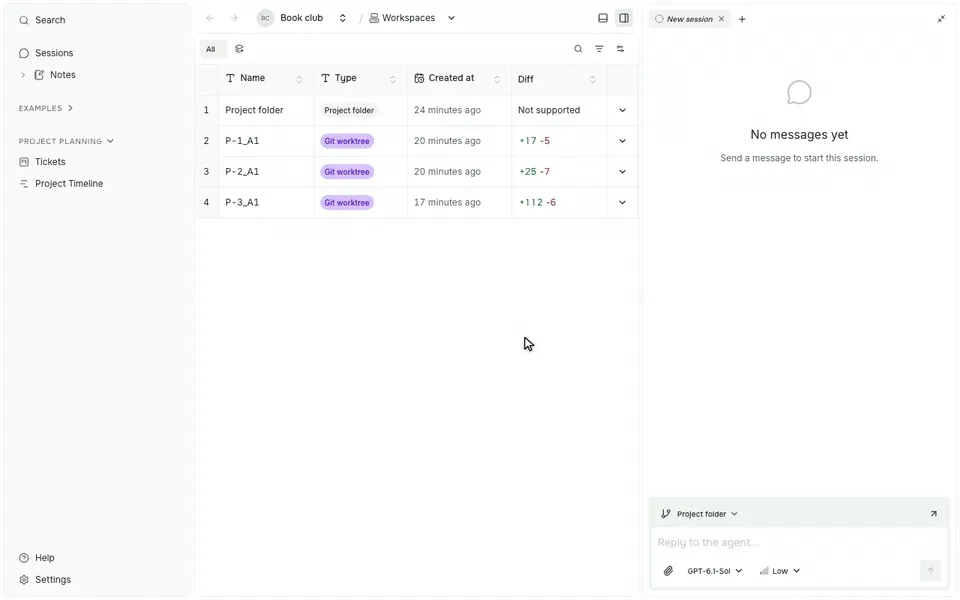The height and width of the screenshot is (600, 960).
Task: Click the table search magnifier icon
Action: 578,49
